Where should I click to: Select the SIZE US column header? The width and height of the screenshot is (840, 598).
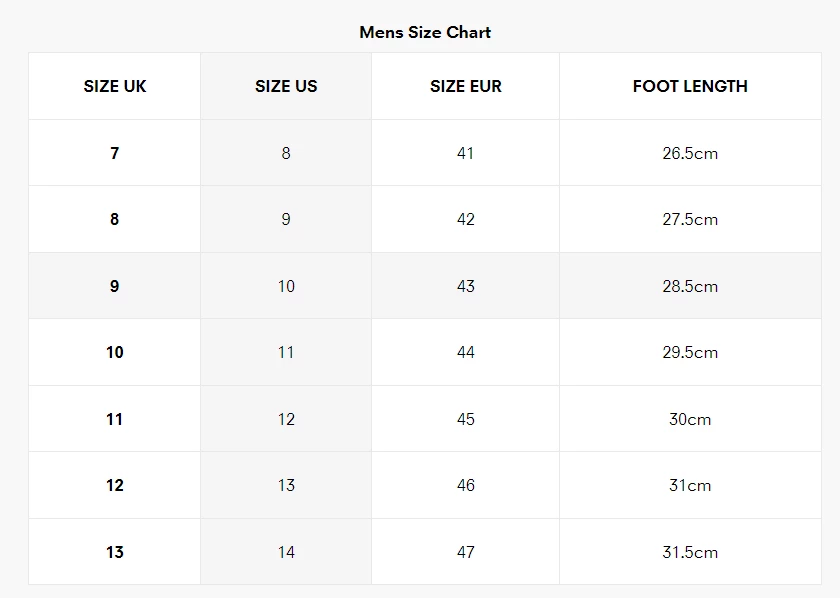tap(286, 86)
